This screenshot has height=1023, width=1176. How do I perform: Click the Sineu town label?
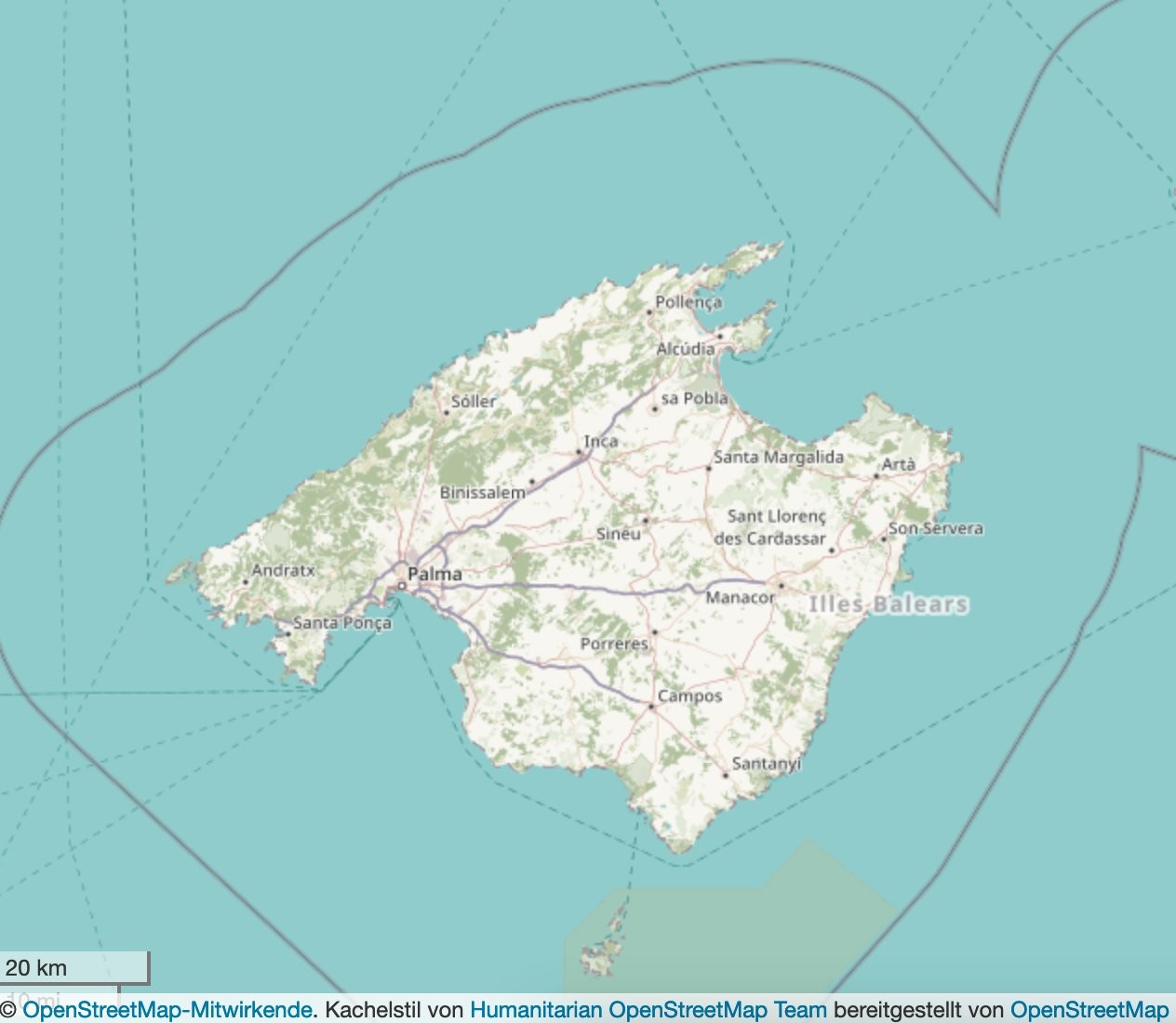point(619,534)
